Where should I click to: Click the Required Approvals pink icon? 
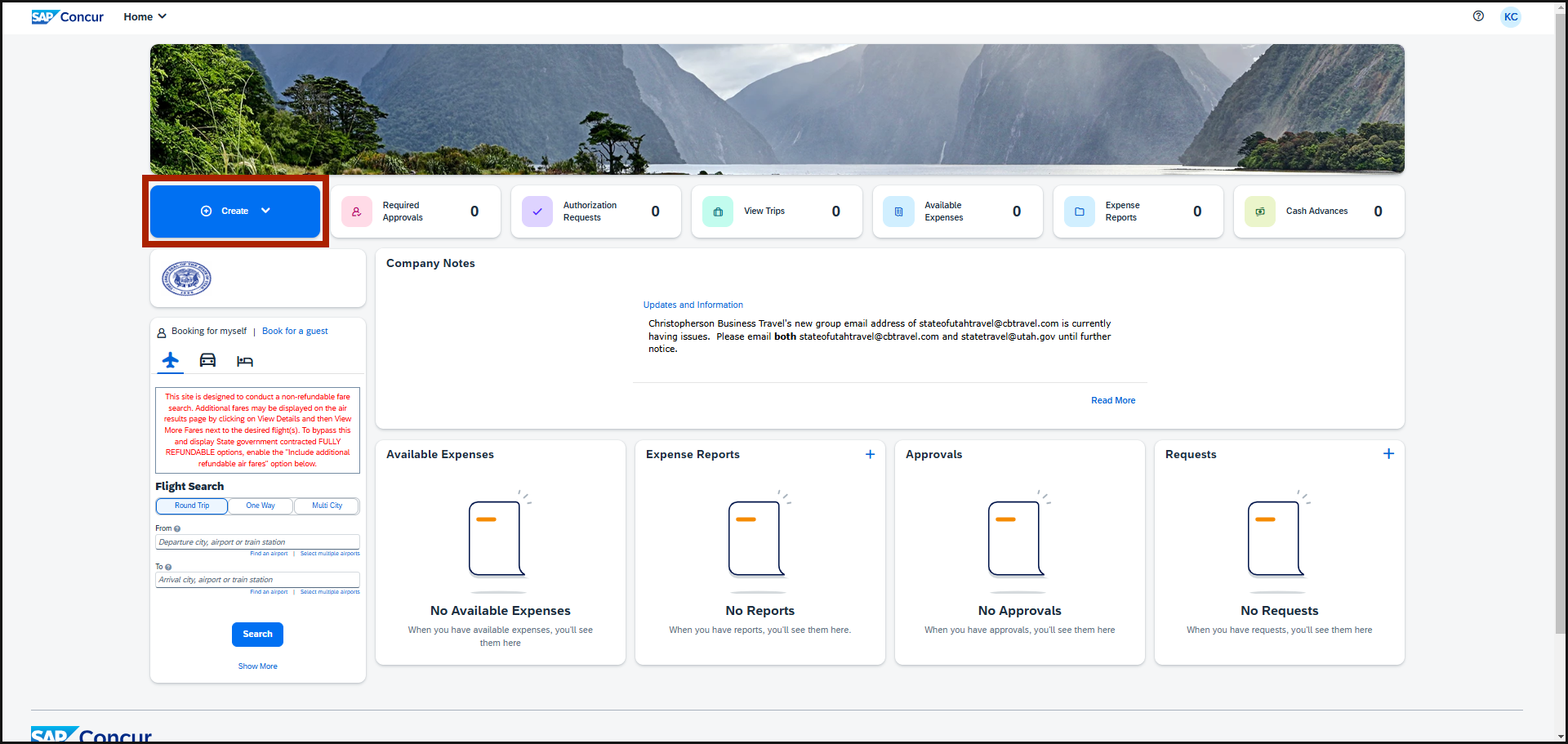point(357,212)
